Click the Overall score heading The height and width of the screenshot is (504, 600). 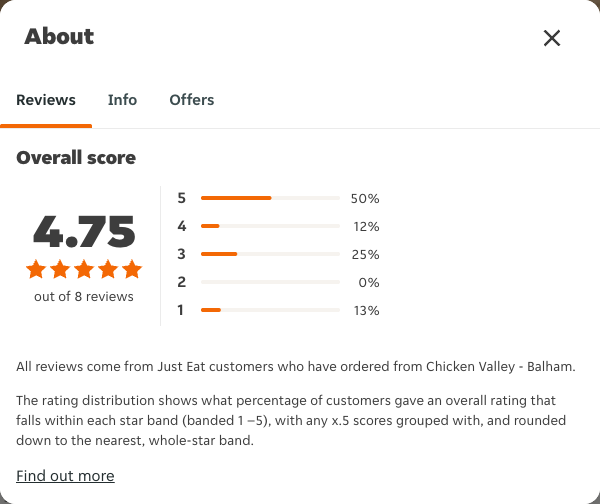tap(76, 158)
